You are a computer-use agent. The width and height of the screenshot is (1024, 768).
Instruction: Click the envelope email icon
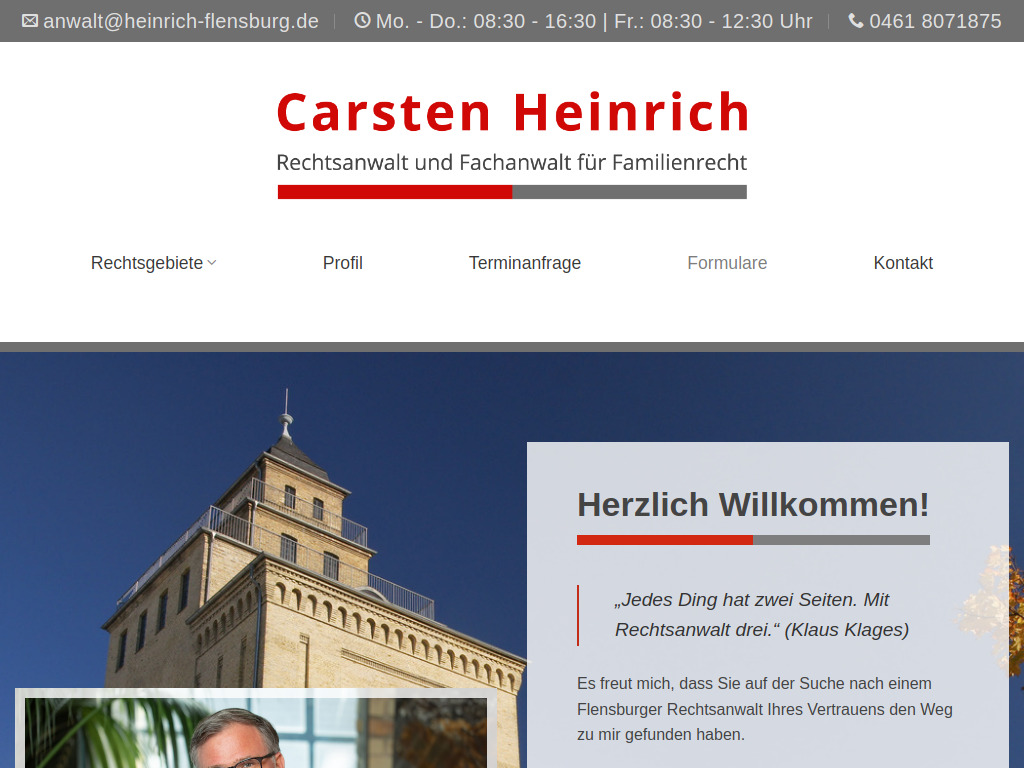coord(30,21)
